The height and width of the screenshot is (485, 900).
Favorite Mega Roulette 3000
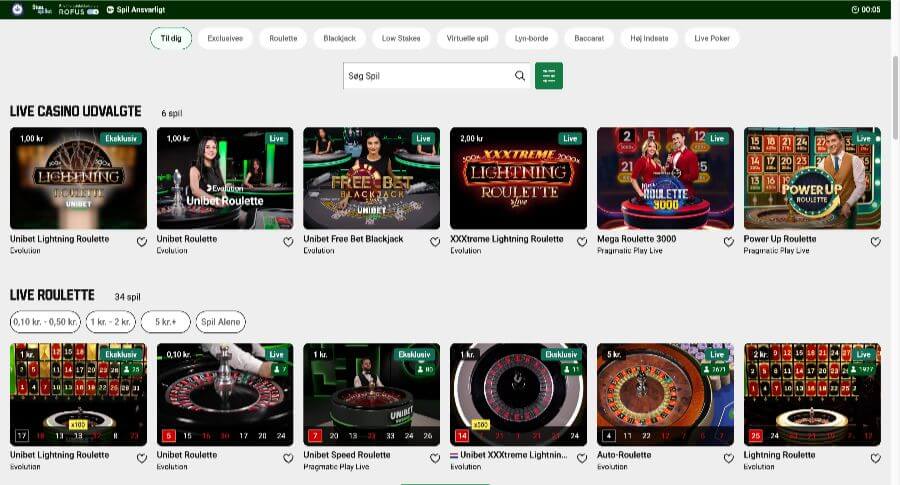tap(728, 242)
